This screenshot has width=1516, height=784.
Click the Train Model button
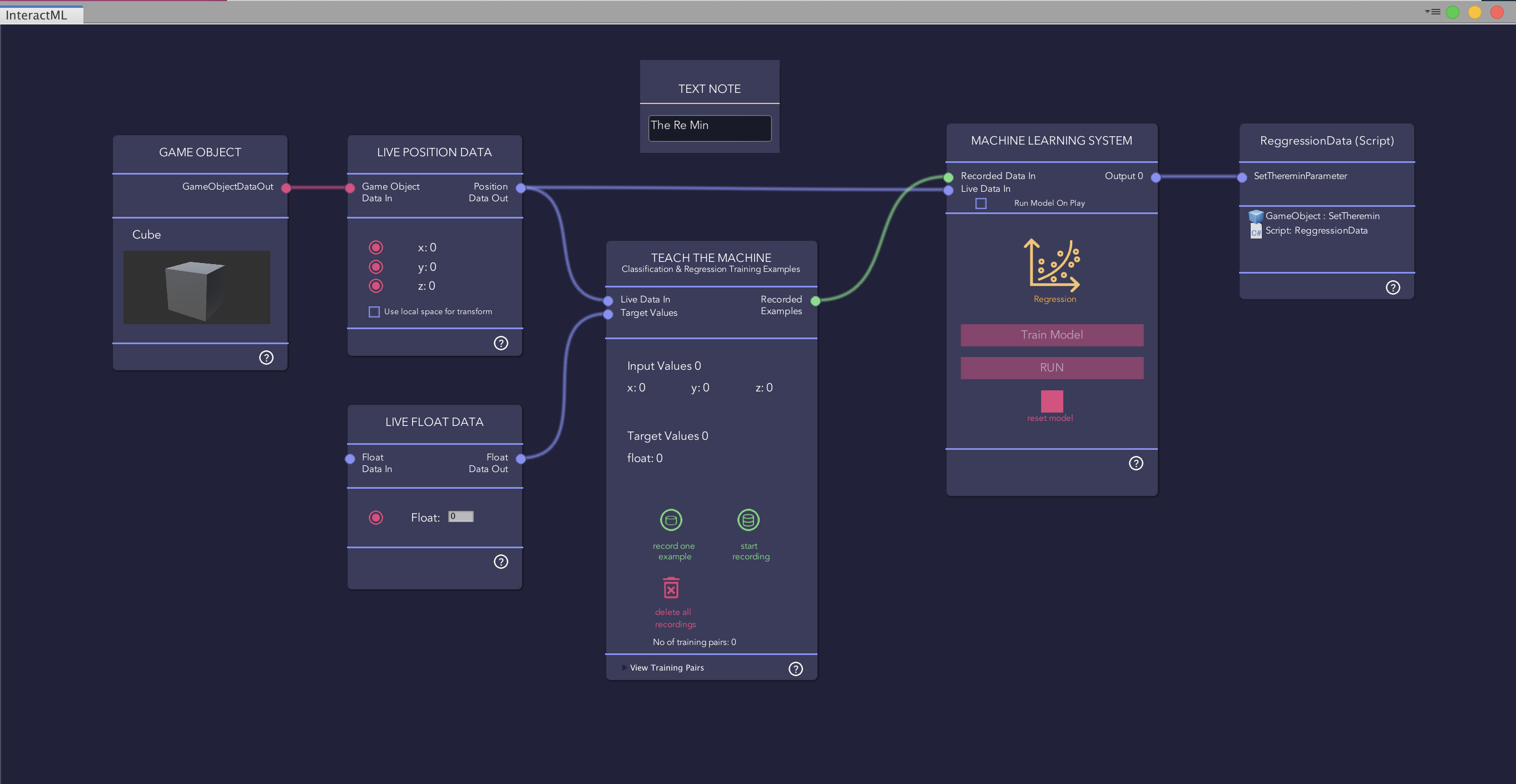click(x=1051, y=334)
